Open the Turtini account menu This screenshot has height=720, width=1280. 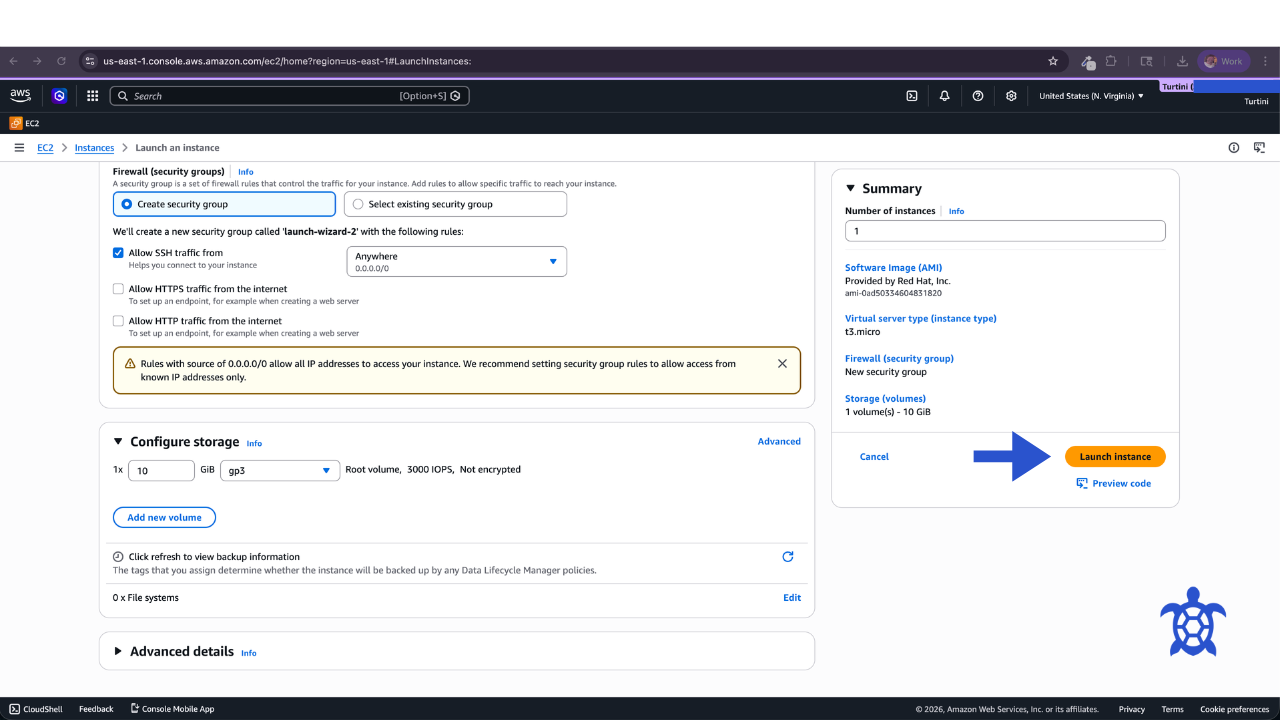(1256, 102)
